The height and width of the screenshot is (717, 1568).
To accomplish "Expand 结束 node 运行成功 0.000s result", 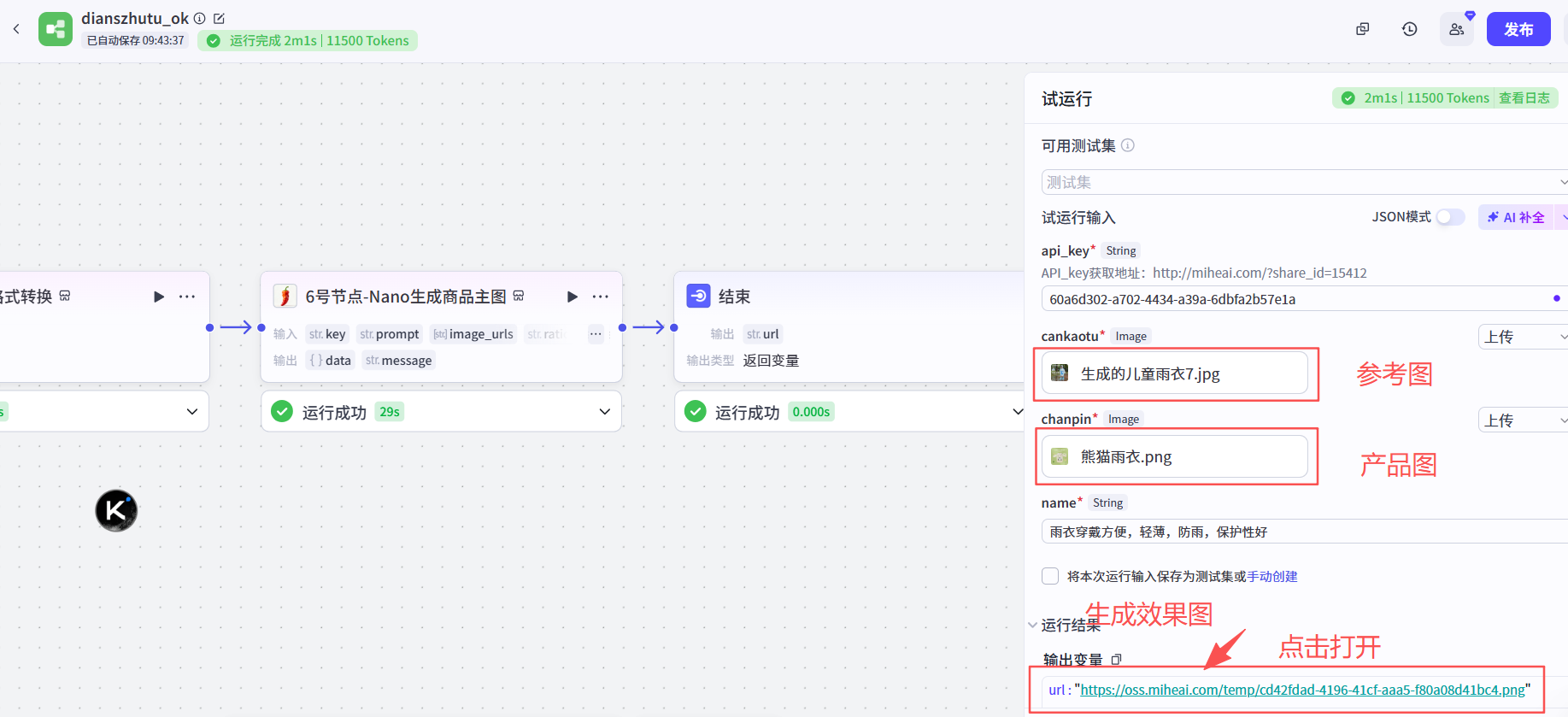I will point(1018,412).
